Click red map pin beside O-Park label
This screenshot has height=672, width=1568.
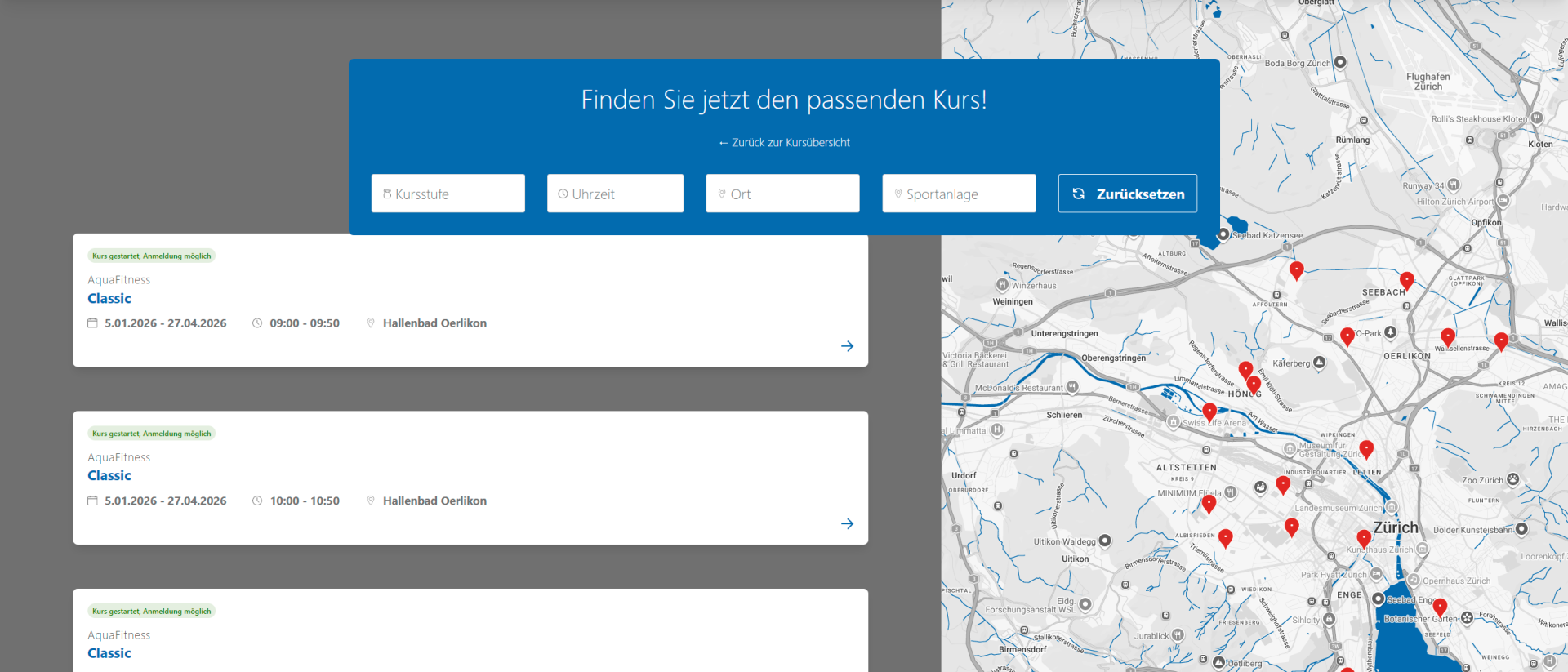1347,336
